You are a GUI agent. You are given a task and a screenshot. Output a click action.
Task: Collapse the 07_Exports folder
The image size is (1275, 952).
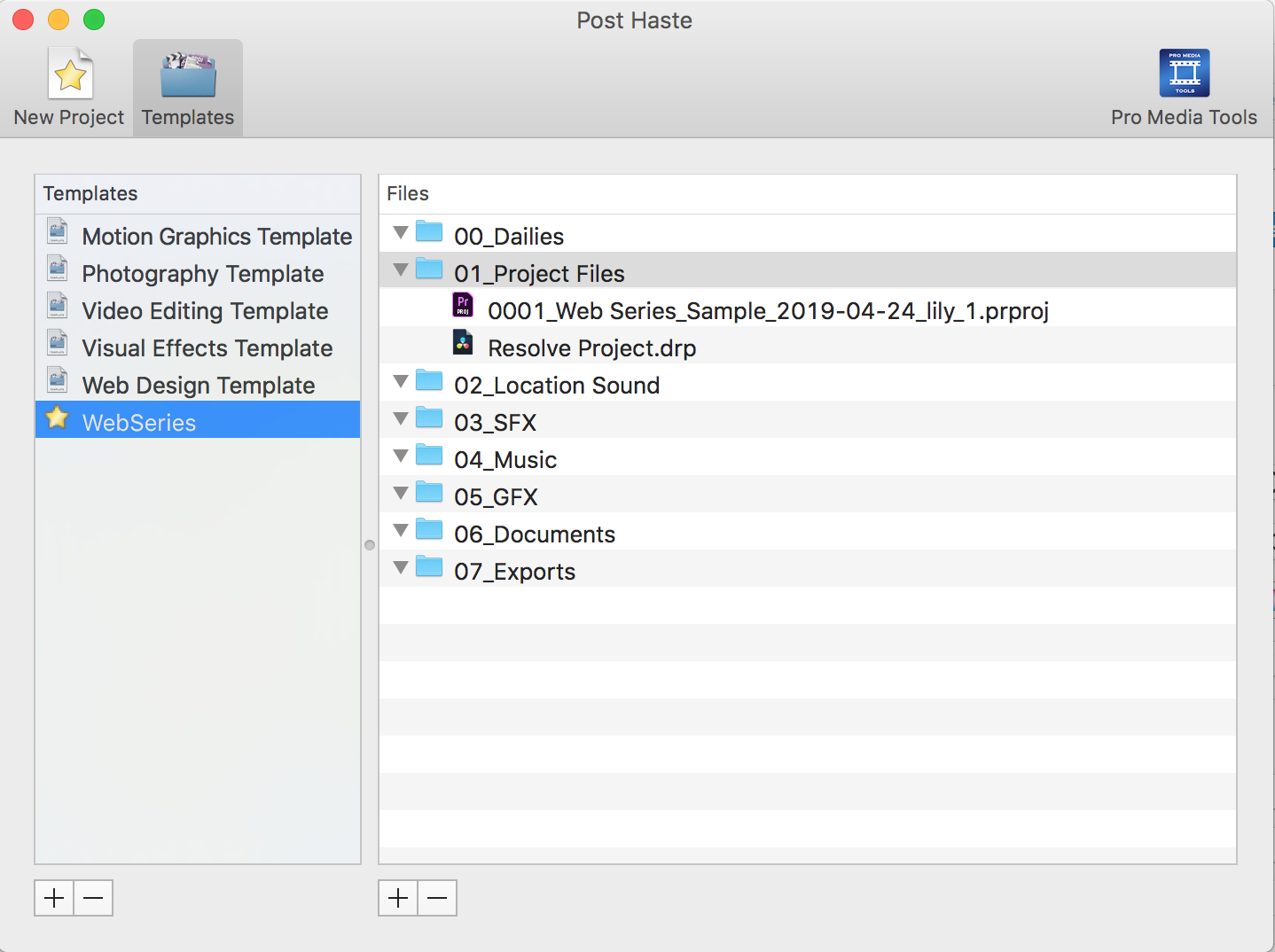401,568
